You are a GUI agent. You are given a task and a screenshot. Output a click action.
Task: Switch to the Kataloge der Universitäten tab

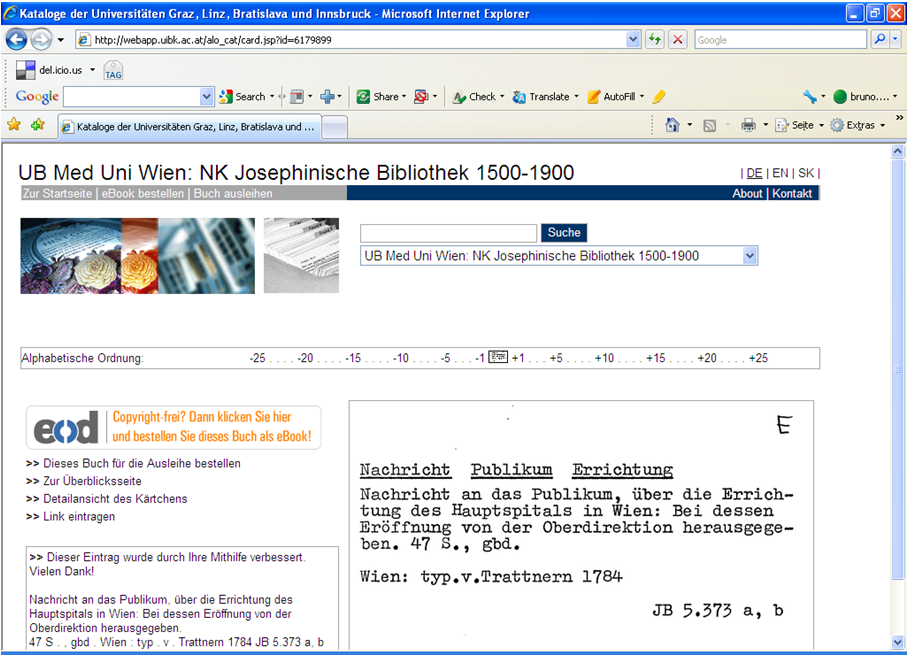pos(190,127)
